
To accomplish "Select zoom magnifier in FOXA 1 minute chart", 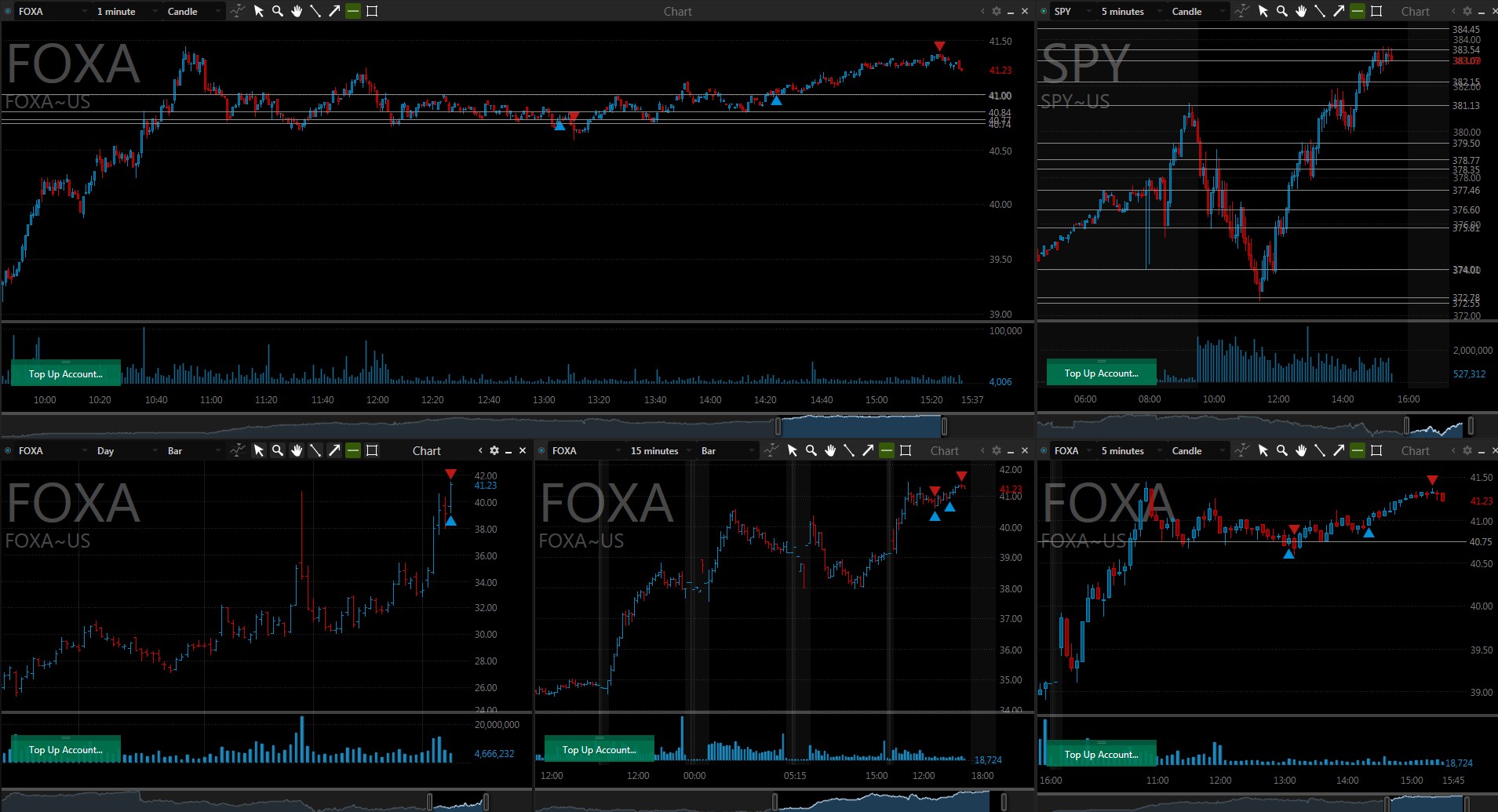I will pyautogui.click(x=278, y=11).
